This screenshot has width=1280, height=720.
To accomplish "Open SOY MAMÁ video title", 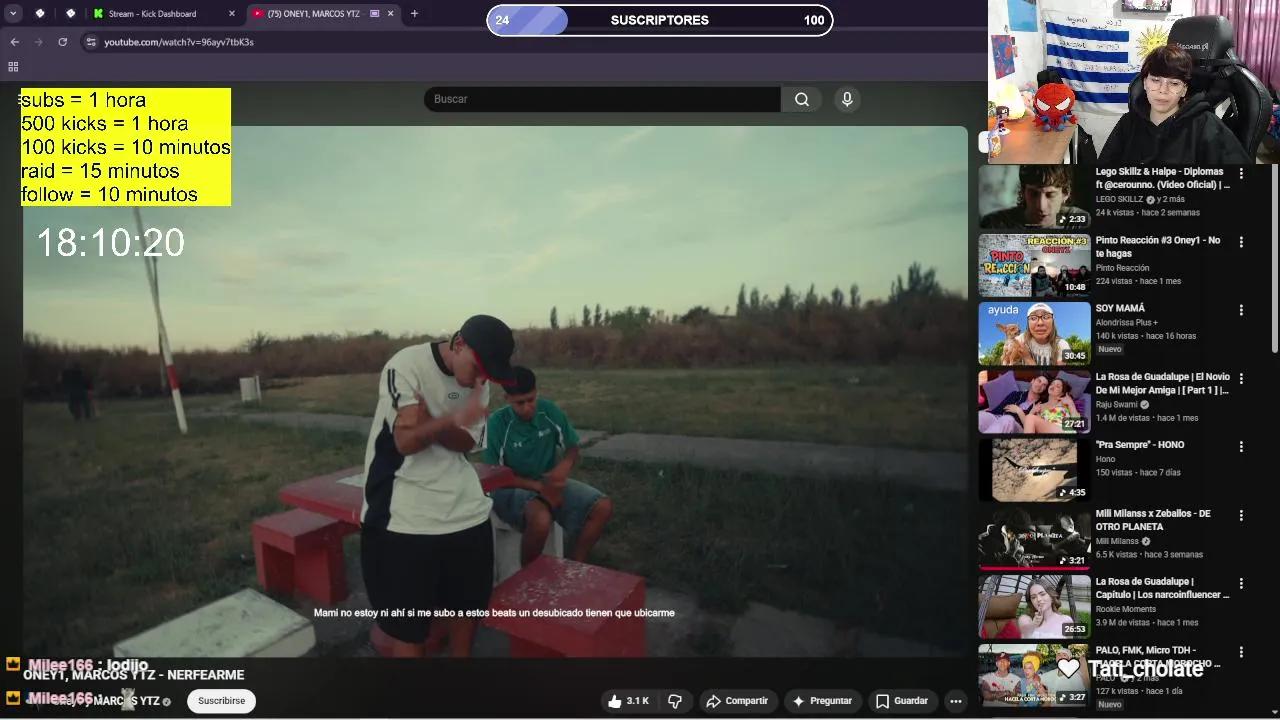I will click(x=1120, y=308).
